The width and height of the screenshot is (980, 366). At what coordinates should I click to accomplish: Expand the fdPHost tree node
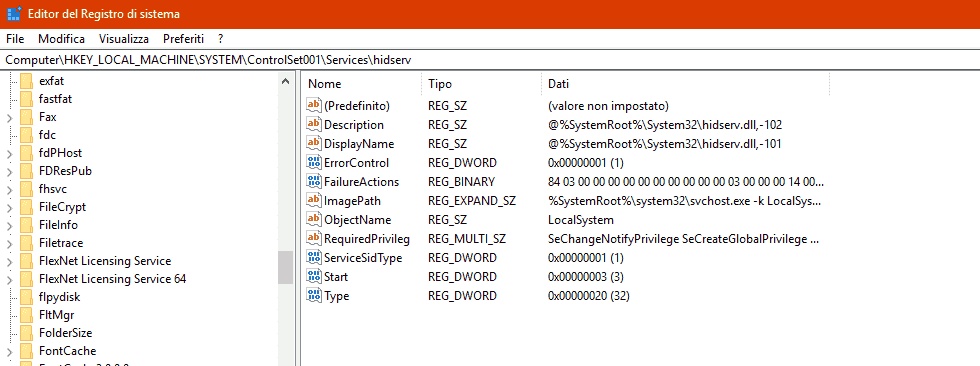pyautogui.click(x=9, y=154)
